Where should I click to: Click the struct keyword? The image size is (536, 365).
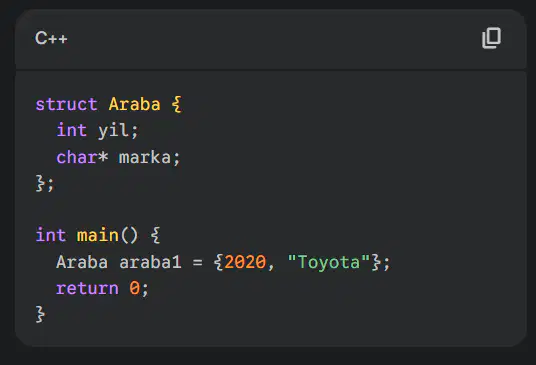(x=66, y=104)
